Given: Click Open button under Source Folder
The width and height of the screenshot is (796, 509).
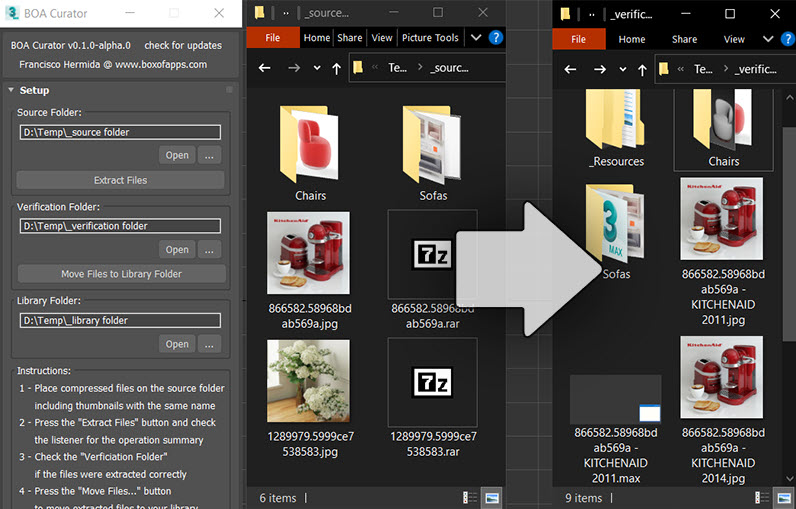Looking at the screenshot, I should click(x=177, y=155).
